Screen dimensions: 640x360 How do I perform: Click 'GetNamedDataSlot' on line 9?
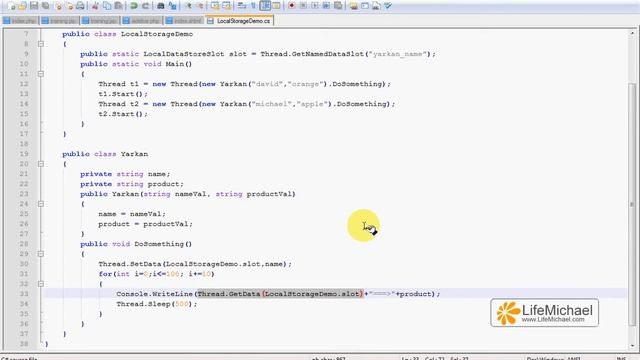tap(328, 54)
